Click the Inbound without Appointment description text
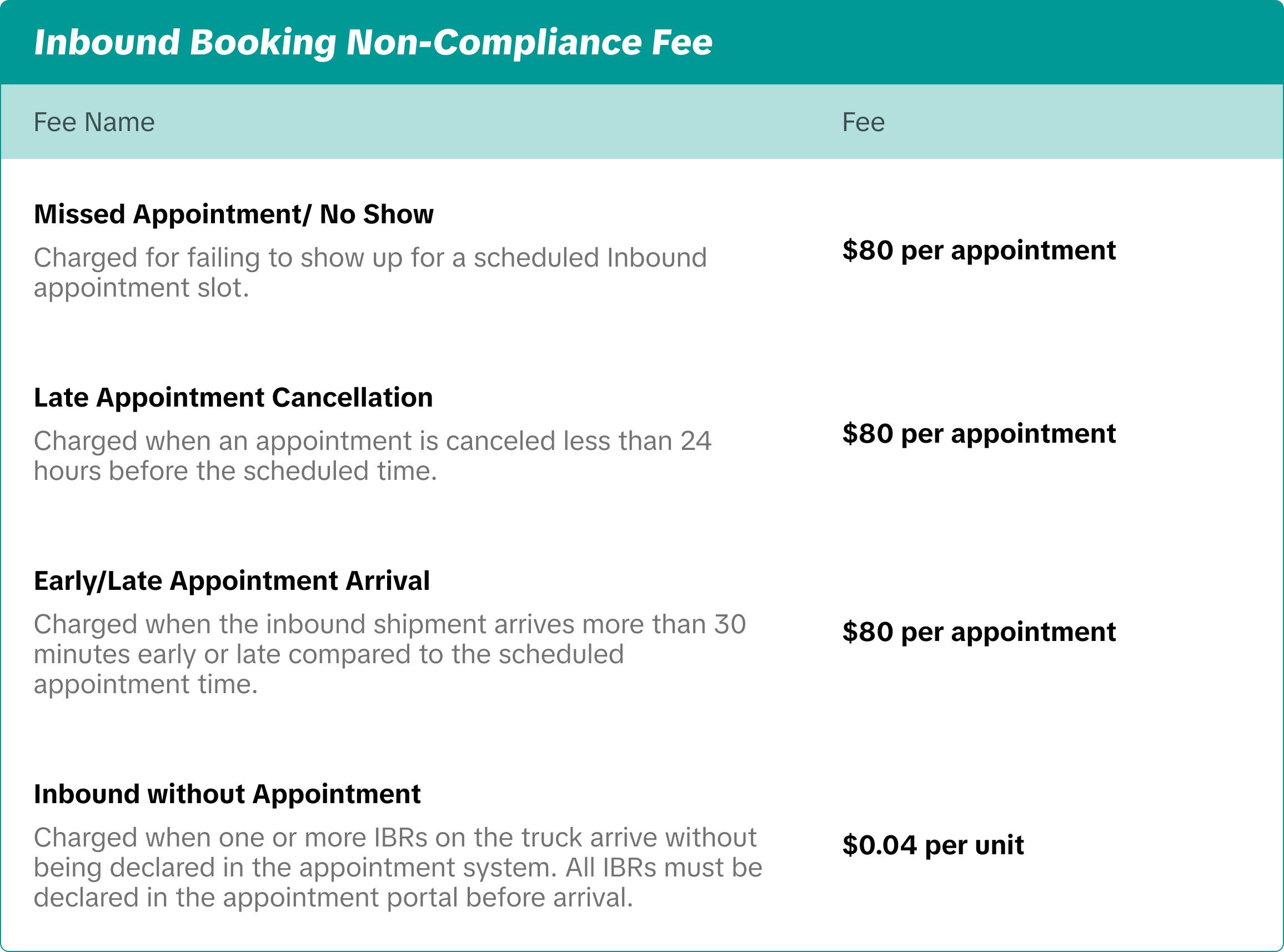This screenshot has width=1284, height=952. (398, 867)
